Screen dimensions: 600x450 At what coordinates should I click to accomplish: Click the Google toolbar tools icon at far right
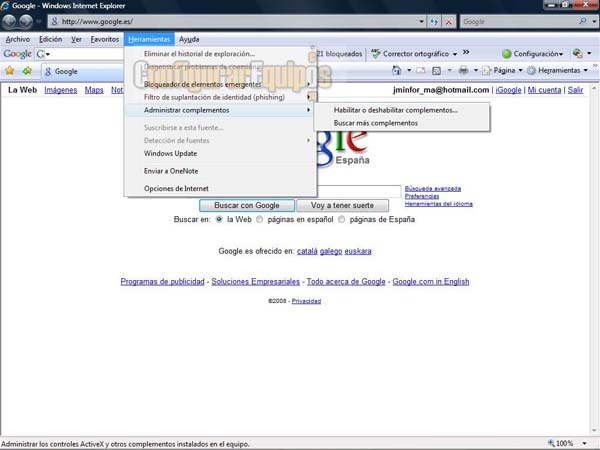(577, 54)
